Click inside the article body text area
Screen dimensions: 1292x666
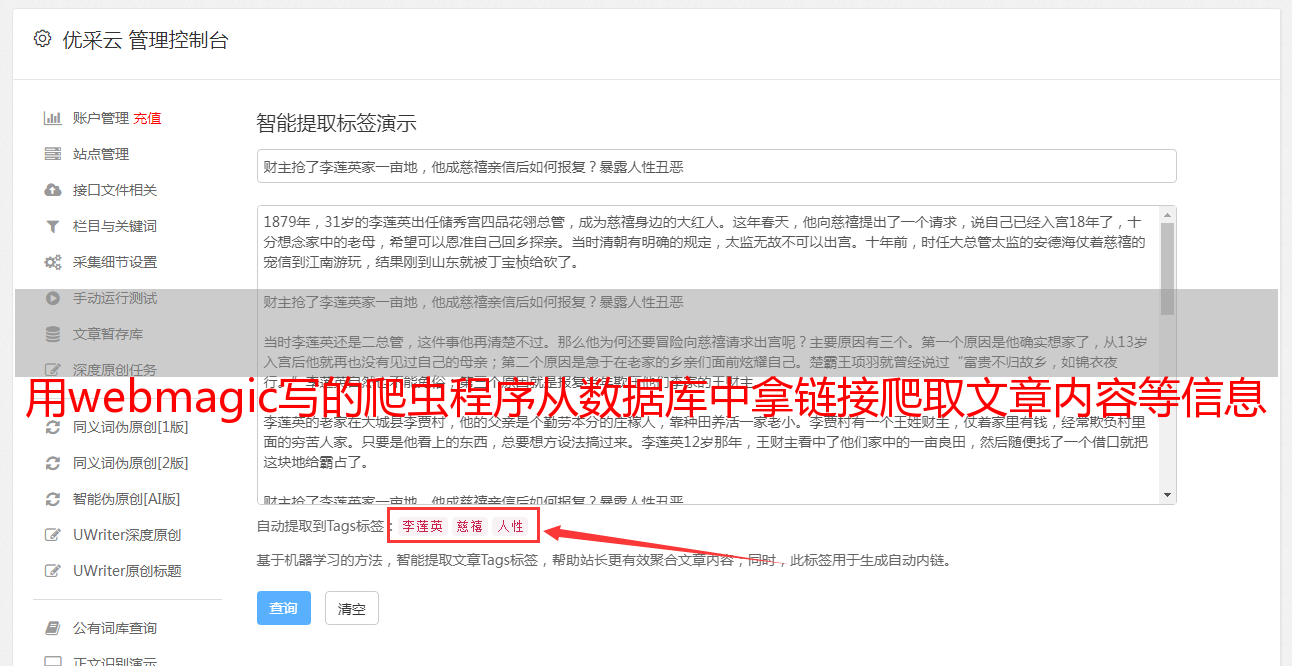click(708, 355)
